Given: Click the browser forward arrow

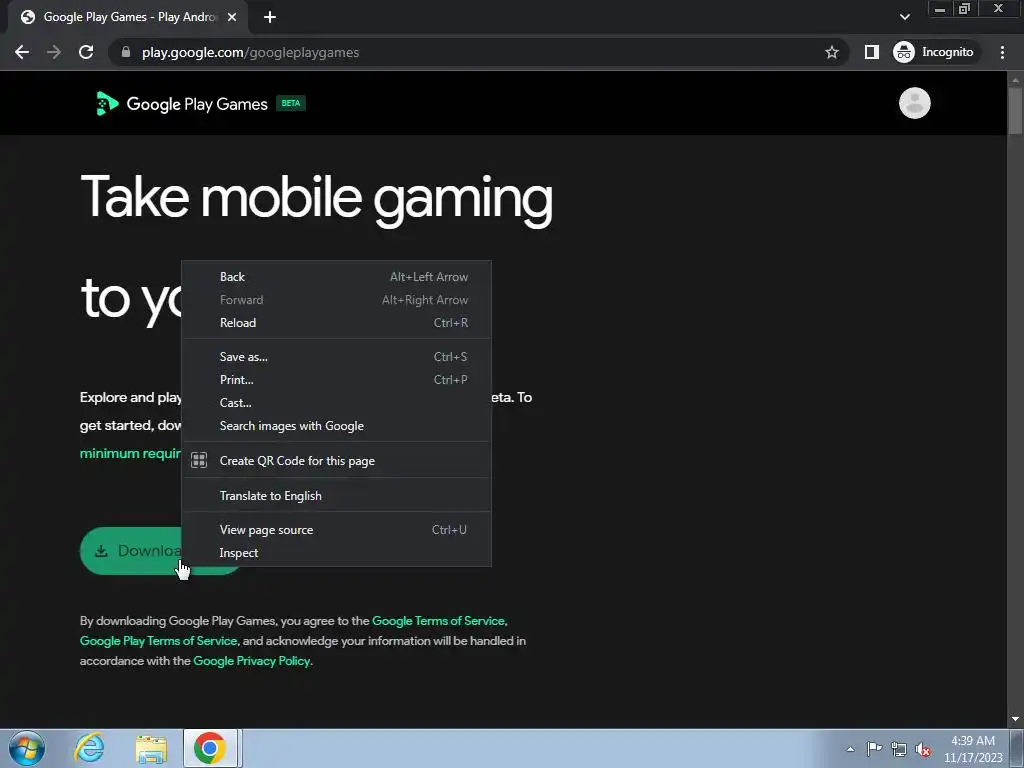Looking at the screenshot, I should tap(54, 52).
